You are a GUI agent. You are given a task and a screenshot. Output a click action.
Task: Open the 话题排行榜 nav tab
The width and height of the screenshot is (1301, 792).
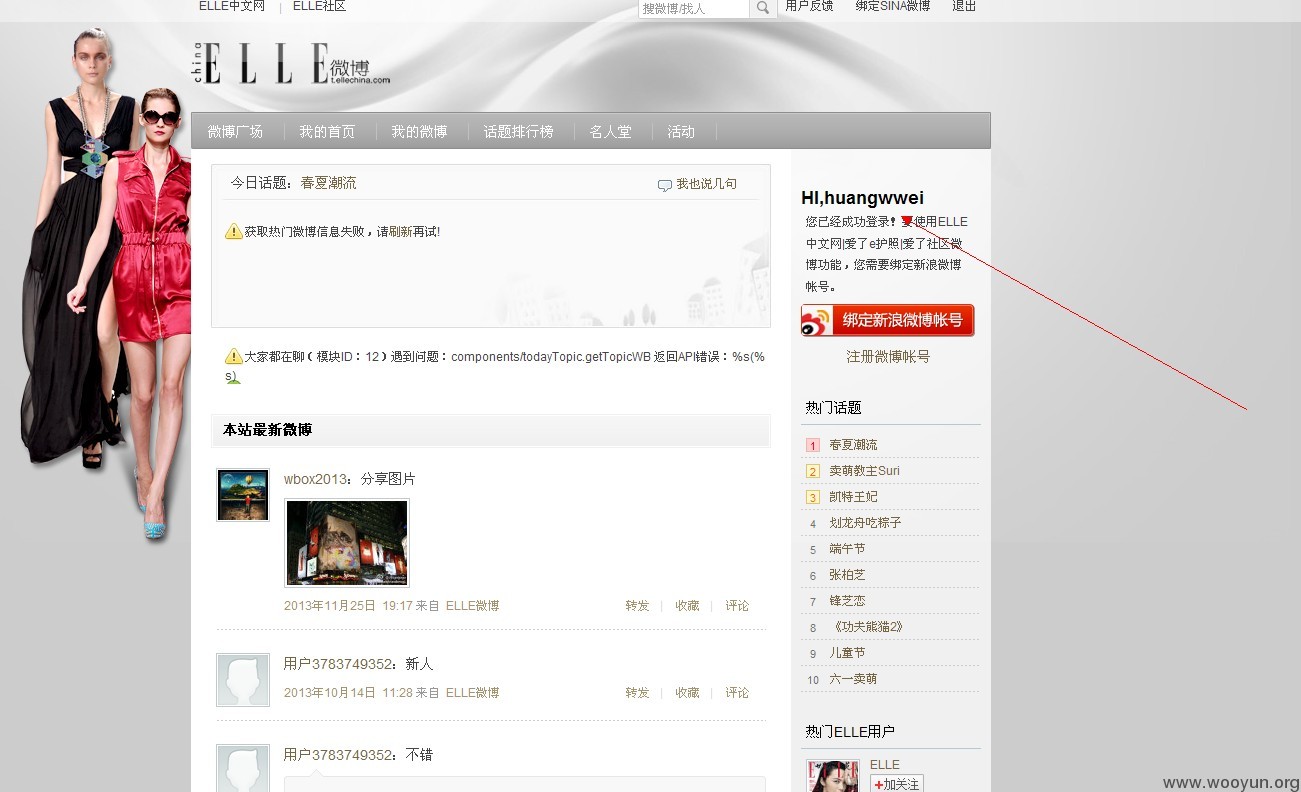pyautogui.click(x=518, y=131)
